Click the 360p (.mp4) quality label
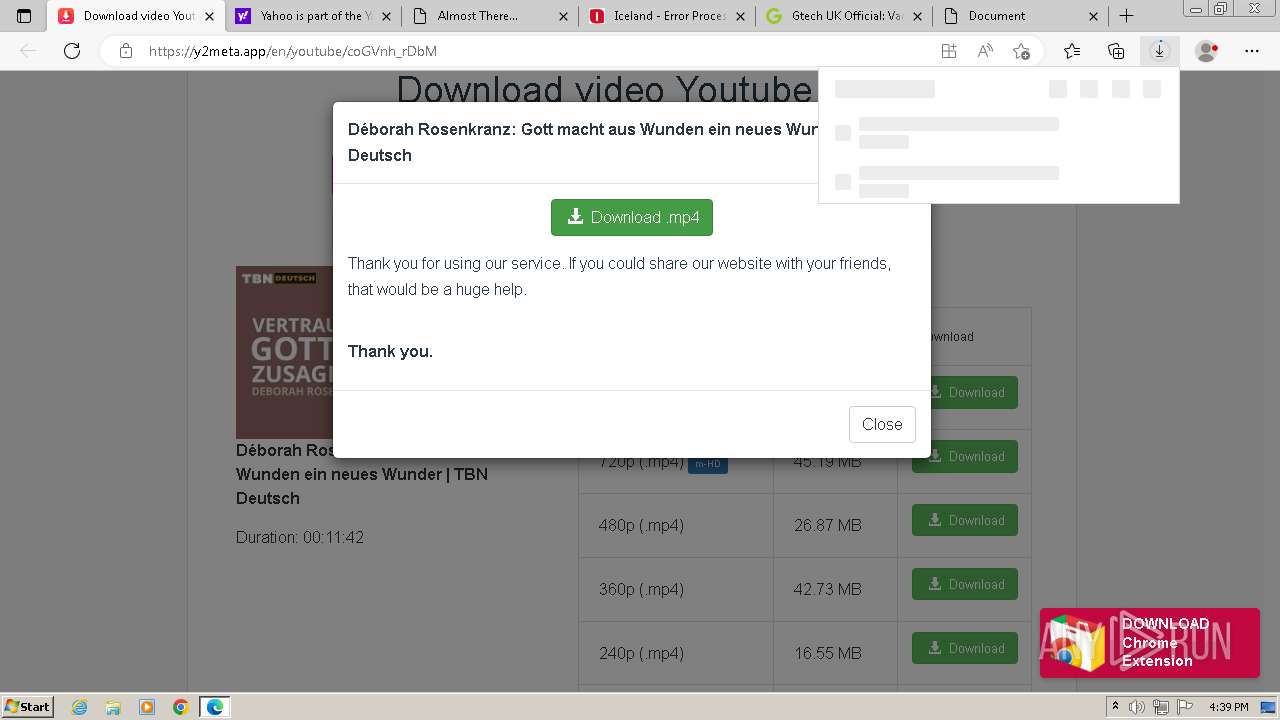 click(641, 589)
